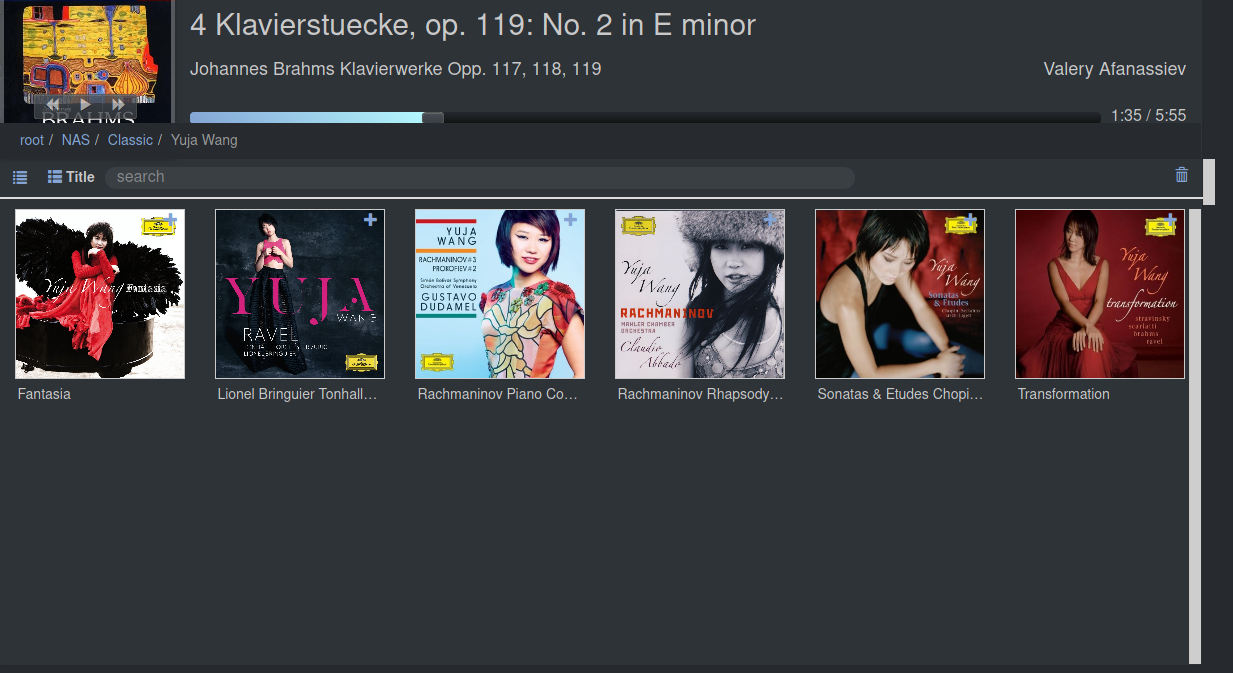
Task: Click the time display 1:35 / 5:55
Action: click(x=1149, y=116)
